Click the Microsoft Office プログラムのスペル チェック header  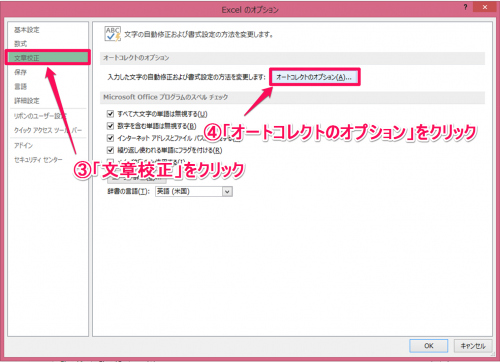tap(166, 97)
